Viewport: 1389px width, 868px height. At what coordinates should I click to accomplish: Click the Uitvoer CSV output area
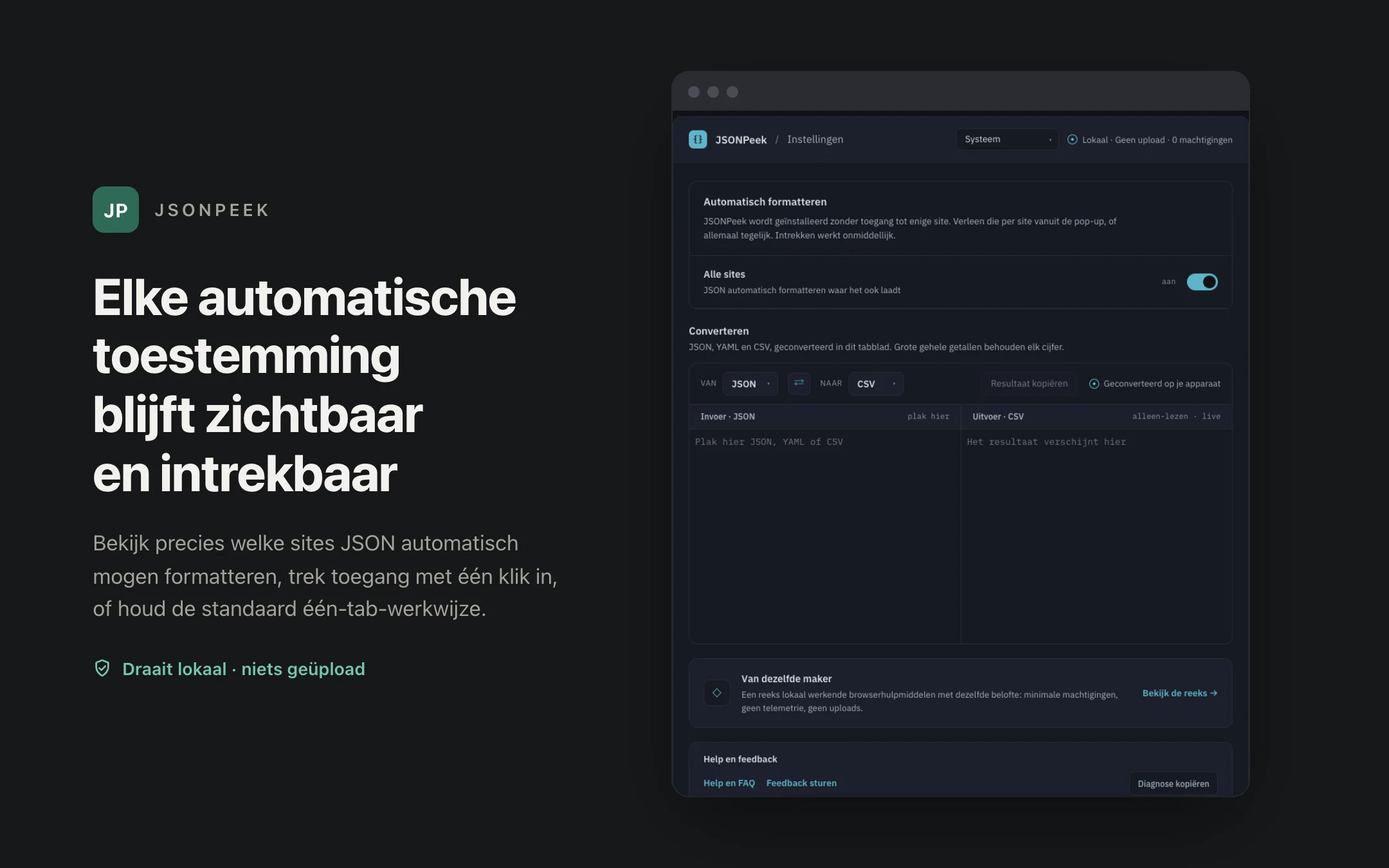[1096, 536]
